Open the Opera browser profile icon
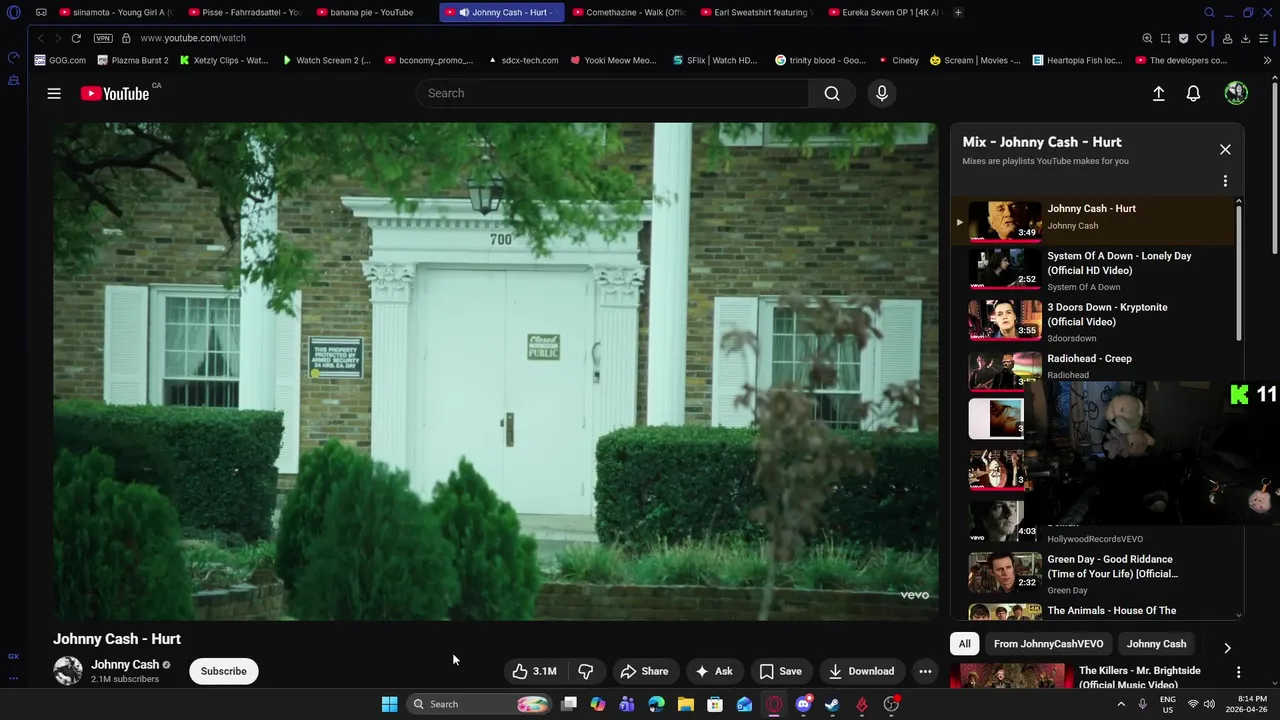Viewport: 1280px width, 720px height. point(1227,38)
